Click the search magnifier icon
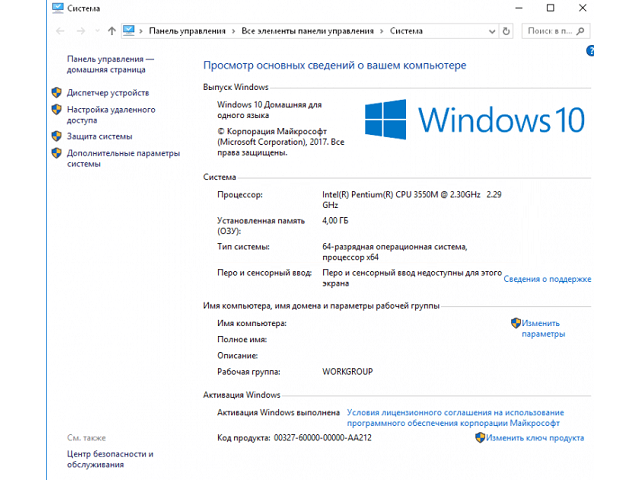640x480 pixels. click(x=580, y=31)
